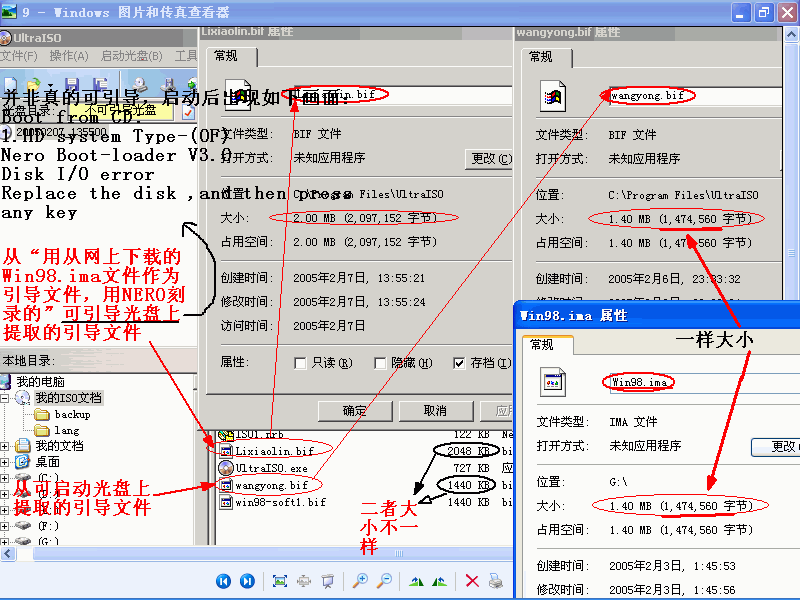The width and height of the screenshot is (800, 600).
Task: Click the wangyong.bif file icon in list
Action: [x=226, y=485]
